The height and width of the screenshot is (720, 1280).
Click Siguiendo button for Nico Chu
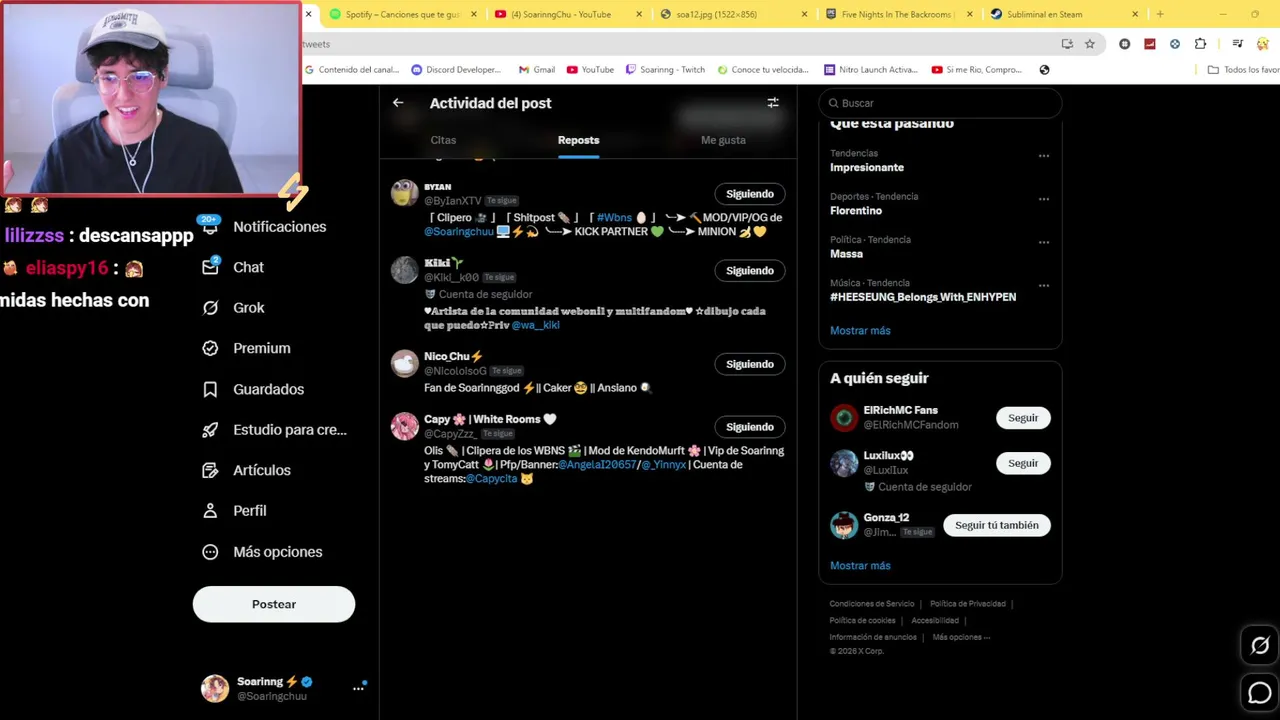pos(750,364)
